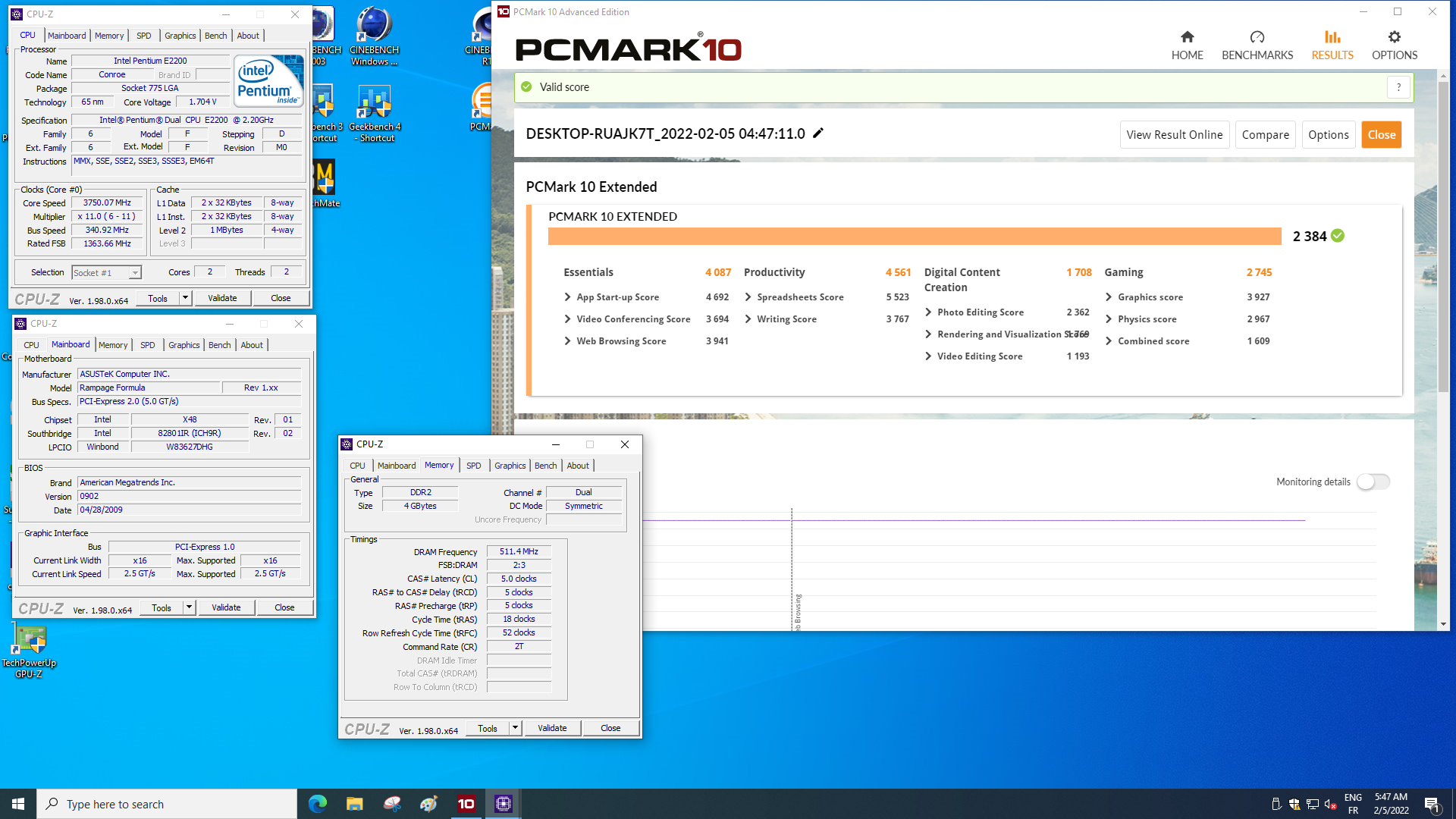Click Validate in top CPU-Z window

pos(222,298)
